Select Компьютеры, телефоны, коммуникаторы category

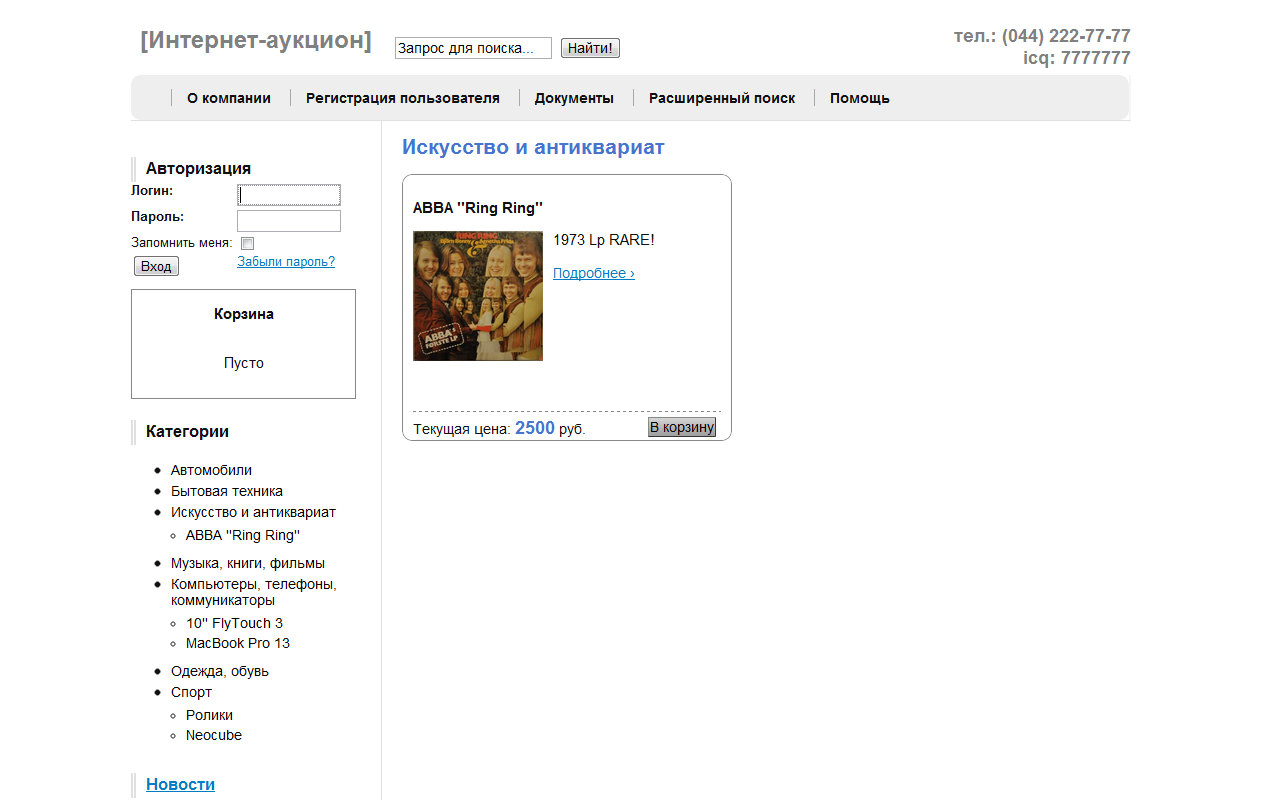254,592
